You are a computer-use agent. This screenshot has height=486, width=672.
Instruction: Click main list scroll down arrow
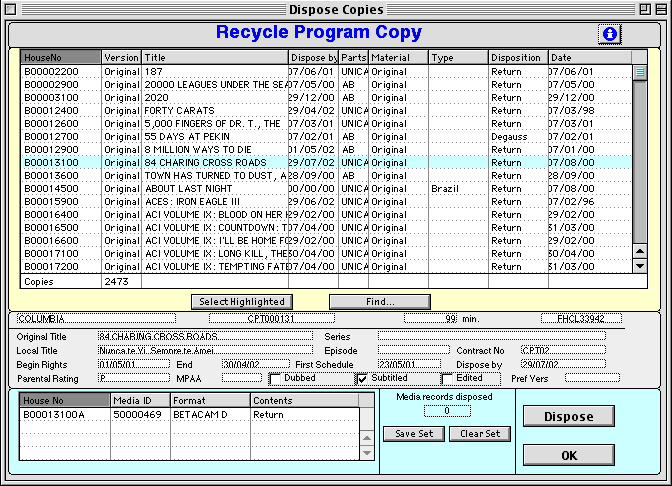639,266
